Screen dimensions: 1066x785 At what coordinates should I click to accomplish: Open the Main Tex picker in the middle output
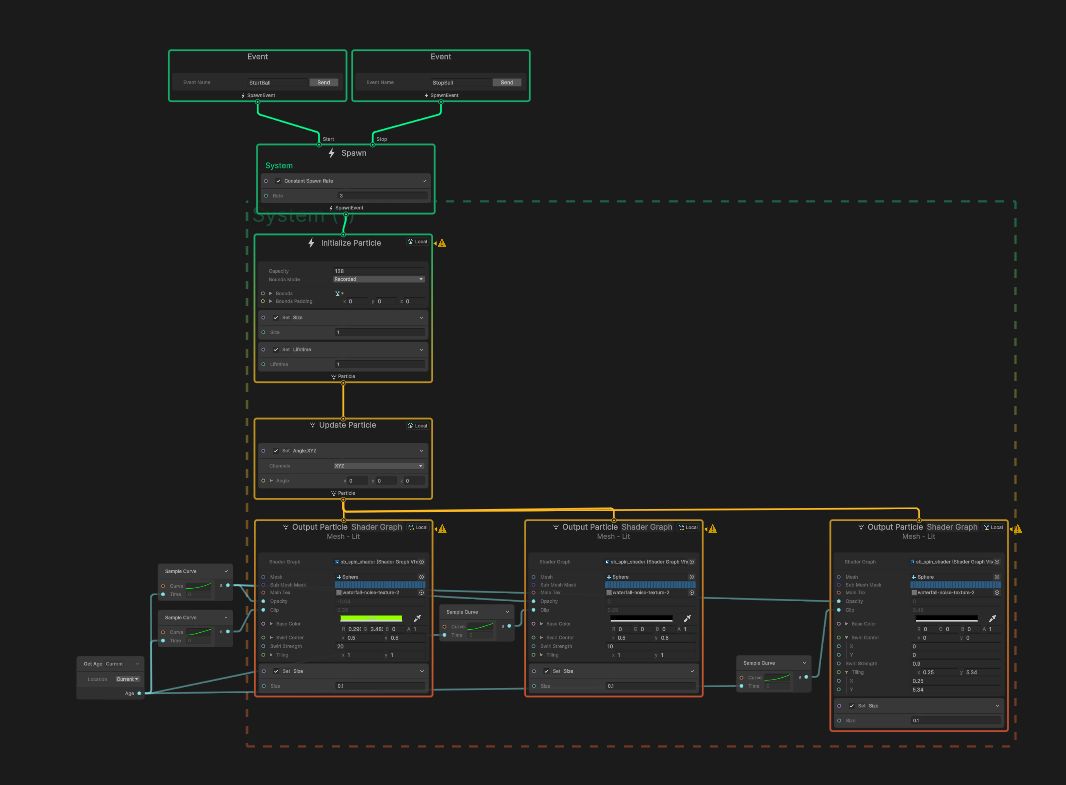pos(691,593)
